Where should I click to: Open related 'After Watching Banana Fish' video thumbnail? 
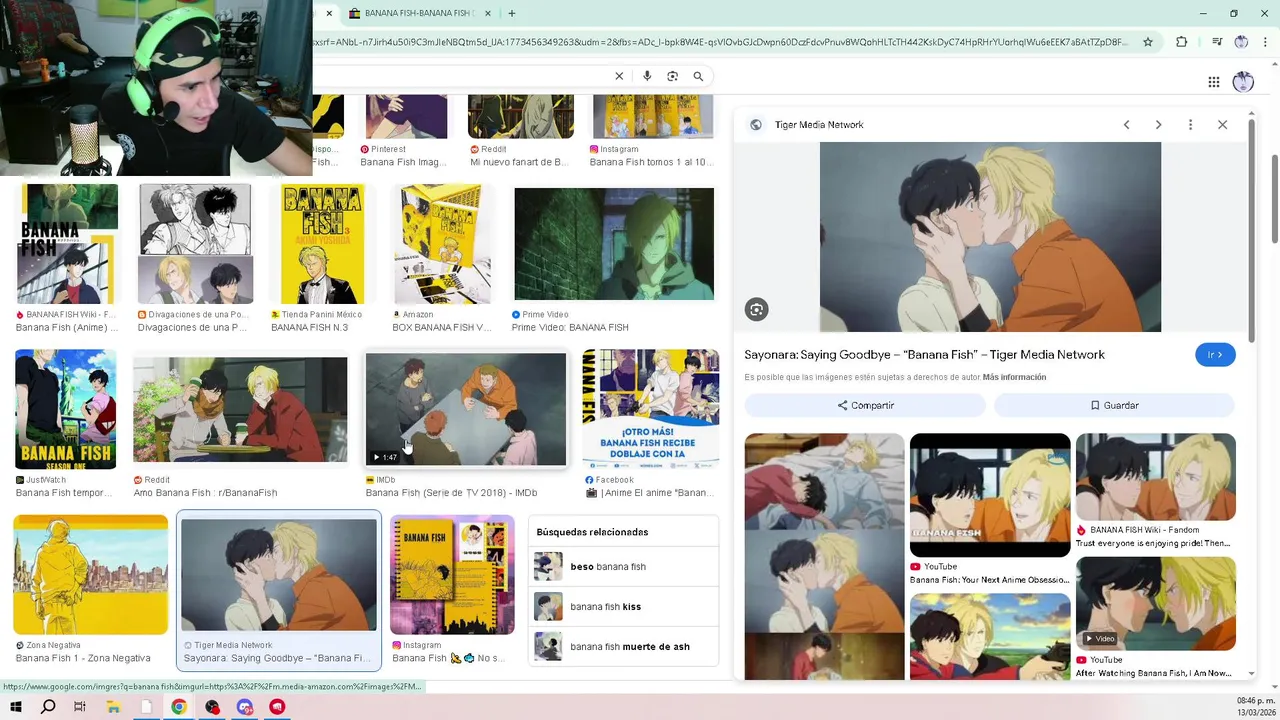click(1156, 604)
